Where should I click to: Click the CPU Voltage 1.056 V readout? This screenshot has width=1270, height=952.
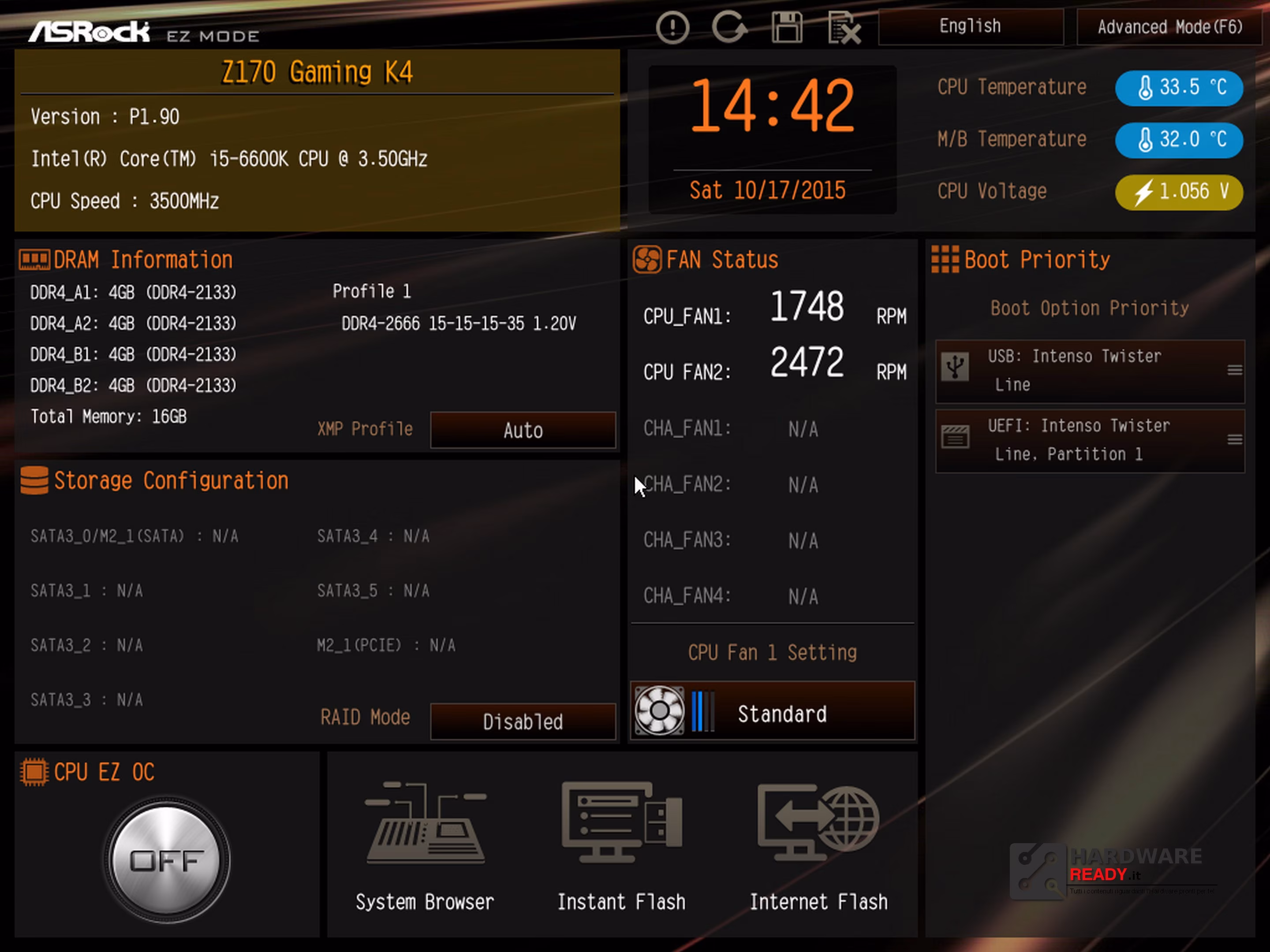1179,192
